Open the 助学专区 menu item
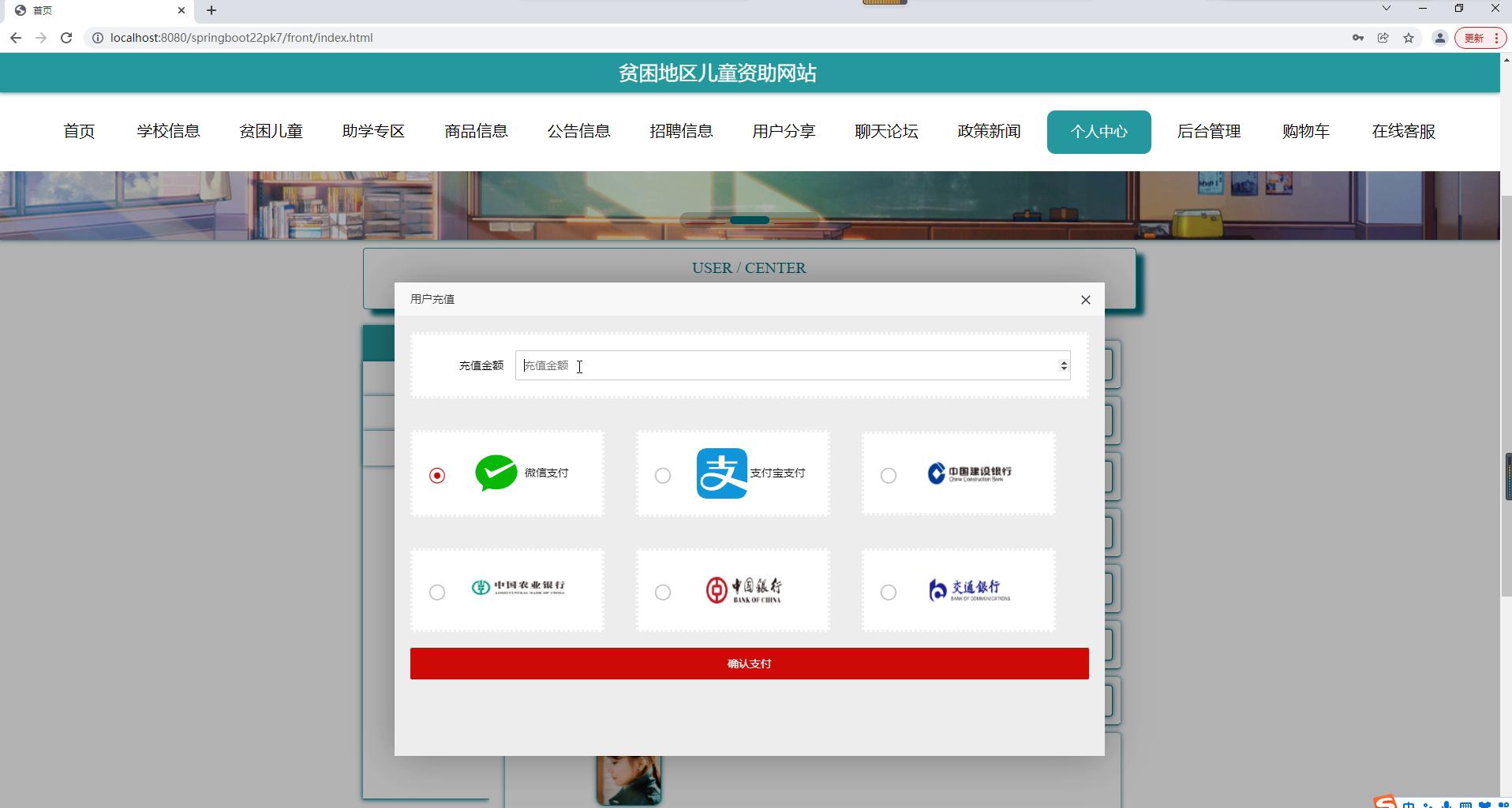1512x808 pixels. click(x=373, y=132)
